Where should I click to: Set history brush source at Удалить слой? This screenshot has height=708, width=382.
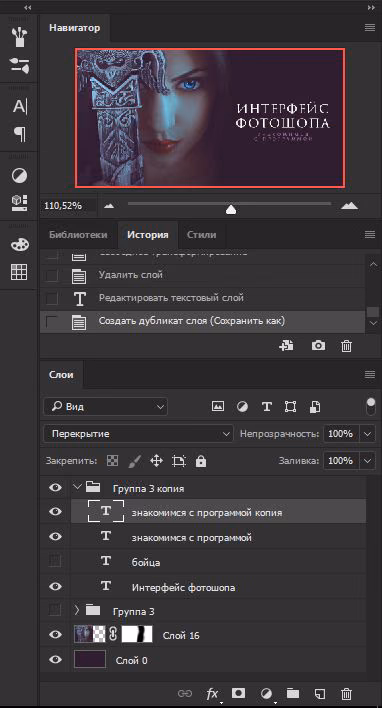tap(52, 275)
